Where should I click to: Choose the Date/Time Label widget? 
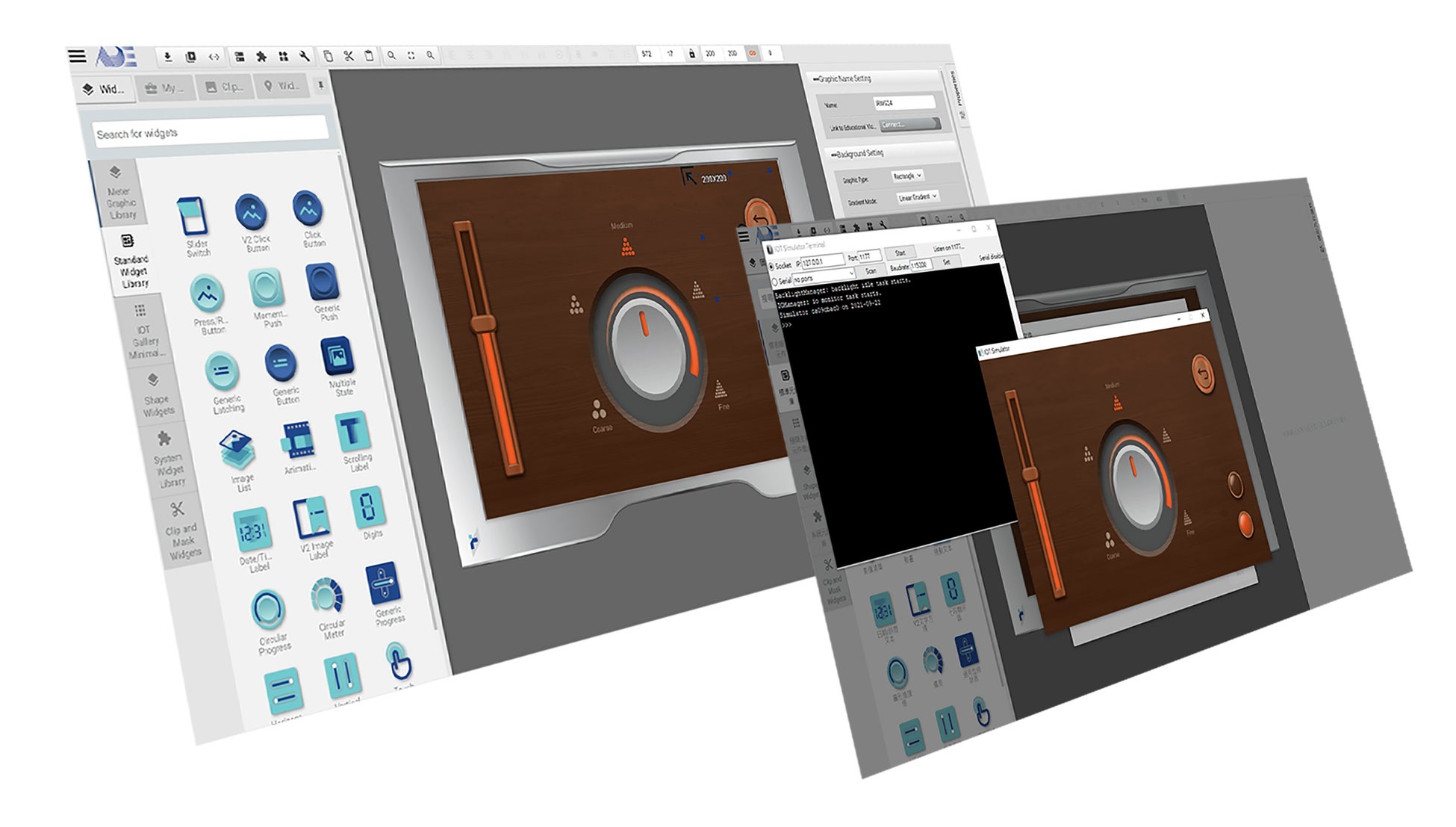pyautogui.click(x=251, y=530)
